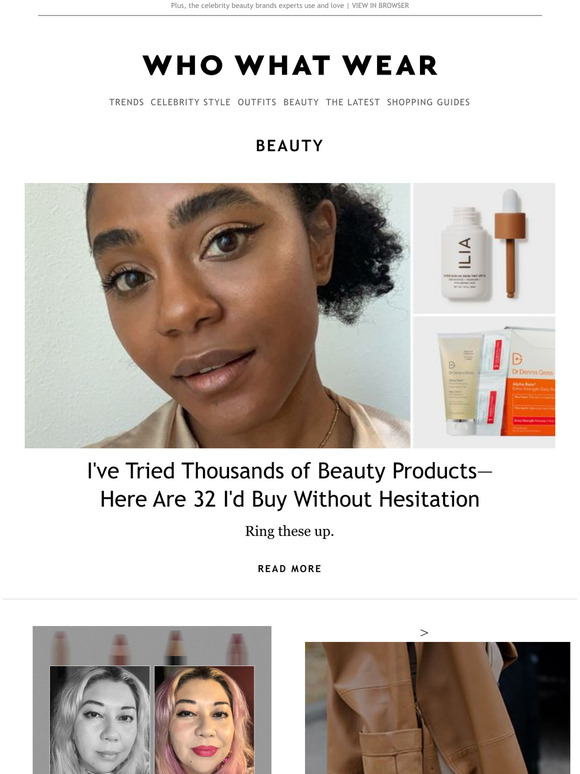
Task: Go to the Trends section
Action: coord(126,102)
